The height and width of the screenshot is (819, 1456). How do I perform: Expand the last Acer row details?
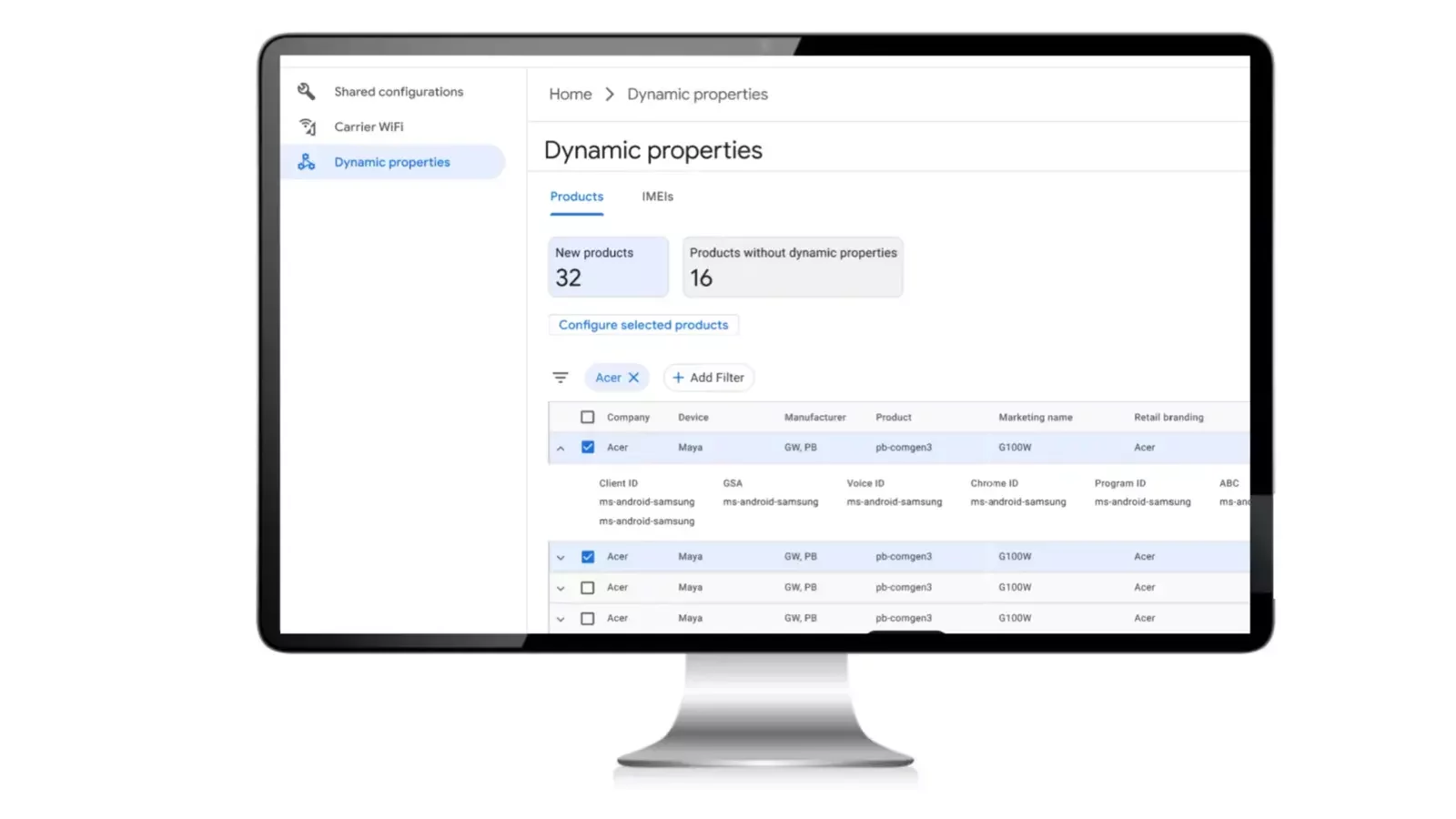561,620
